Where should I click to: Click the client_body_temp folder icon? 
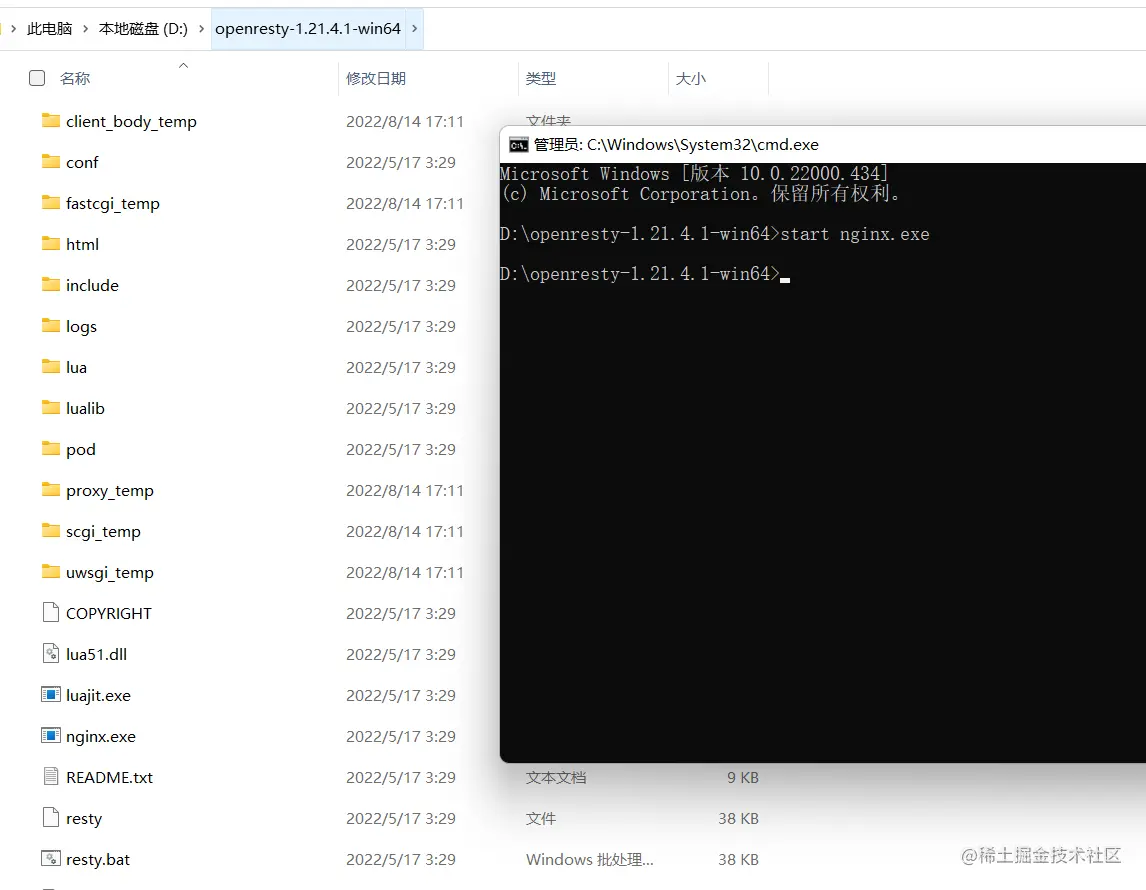[x=50, y=121]
